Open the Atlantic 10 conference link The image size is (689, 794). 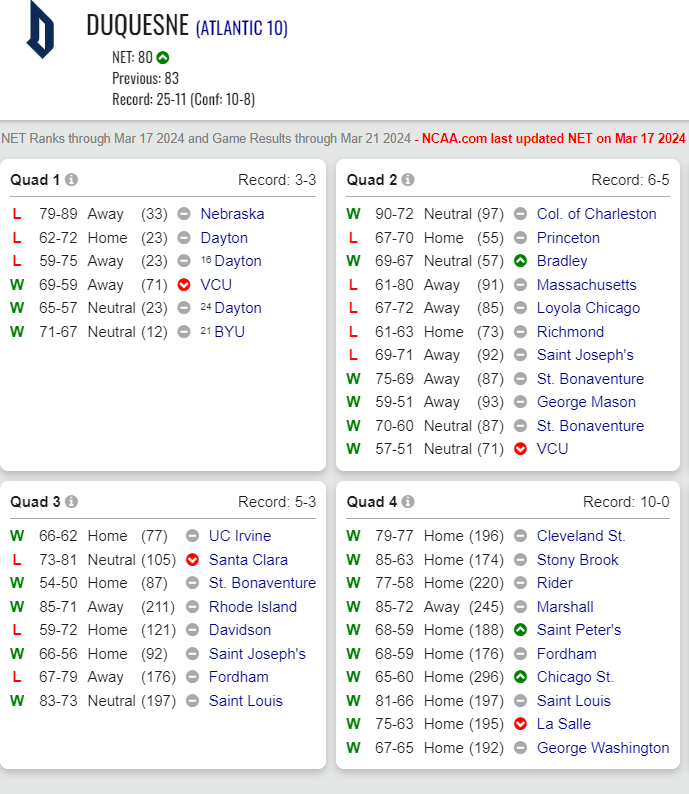(x=241, y=29)
